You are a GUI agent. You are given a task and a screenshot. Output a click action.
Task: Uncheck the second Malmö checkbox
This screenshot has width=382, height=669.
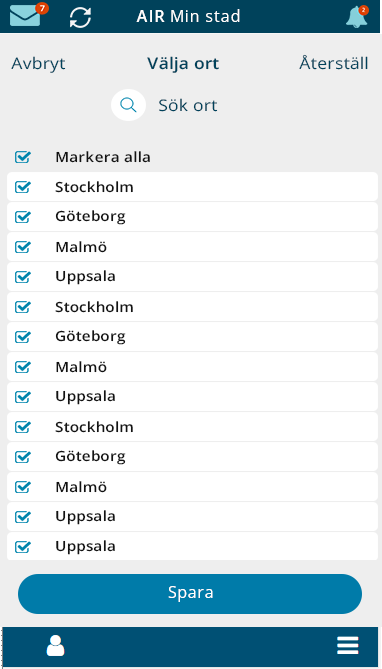23,367
